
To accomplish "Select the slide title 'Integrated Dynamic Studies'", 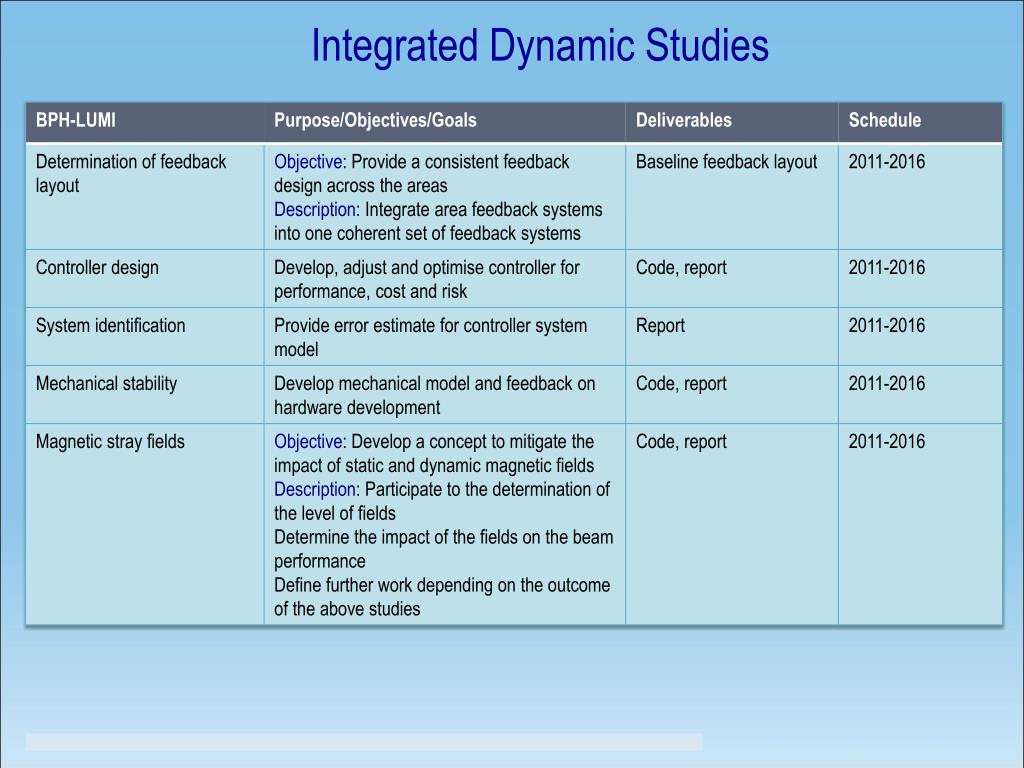I will click(x=540, y=46).
